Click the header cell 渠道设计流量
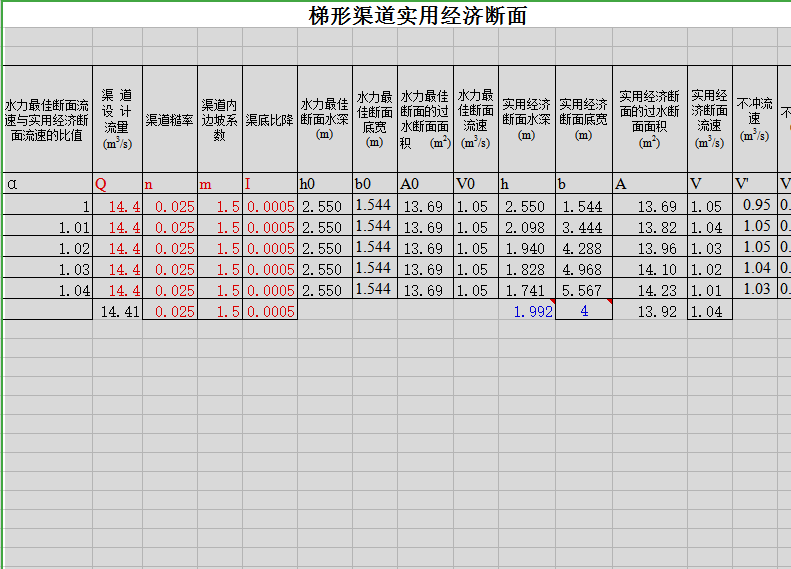This screenshot has height=569, width=791. tap(117, 119)
